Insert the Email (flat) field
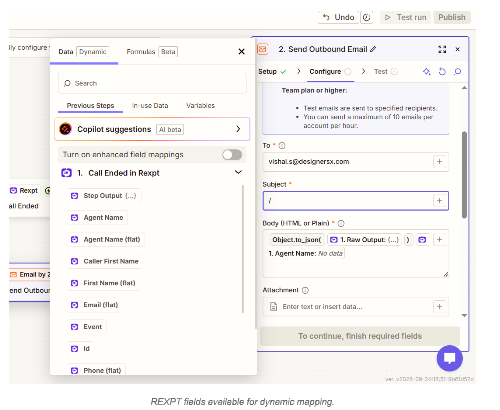 pyautogui.click(x=95, y=305)
